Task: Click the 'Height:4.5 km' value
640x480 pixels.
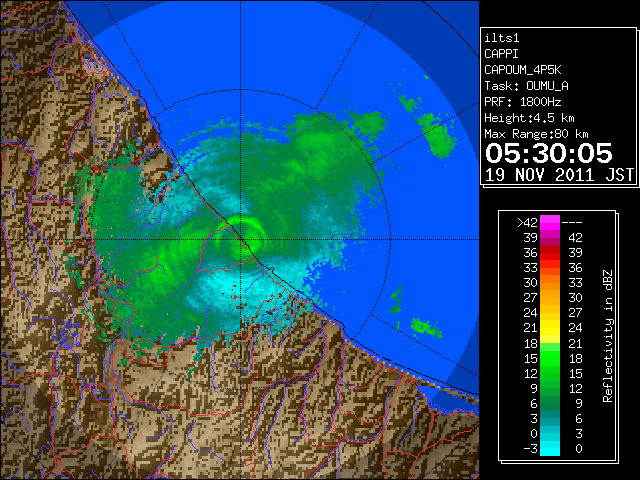Action: pyautogui.click(x=529, y=118)
